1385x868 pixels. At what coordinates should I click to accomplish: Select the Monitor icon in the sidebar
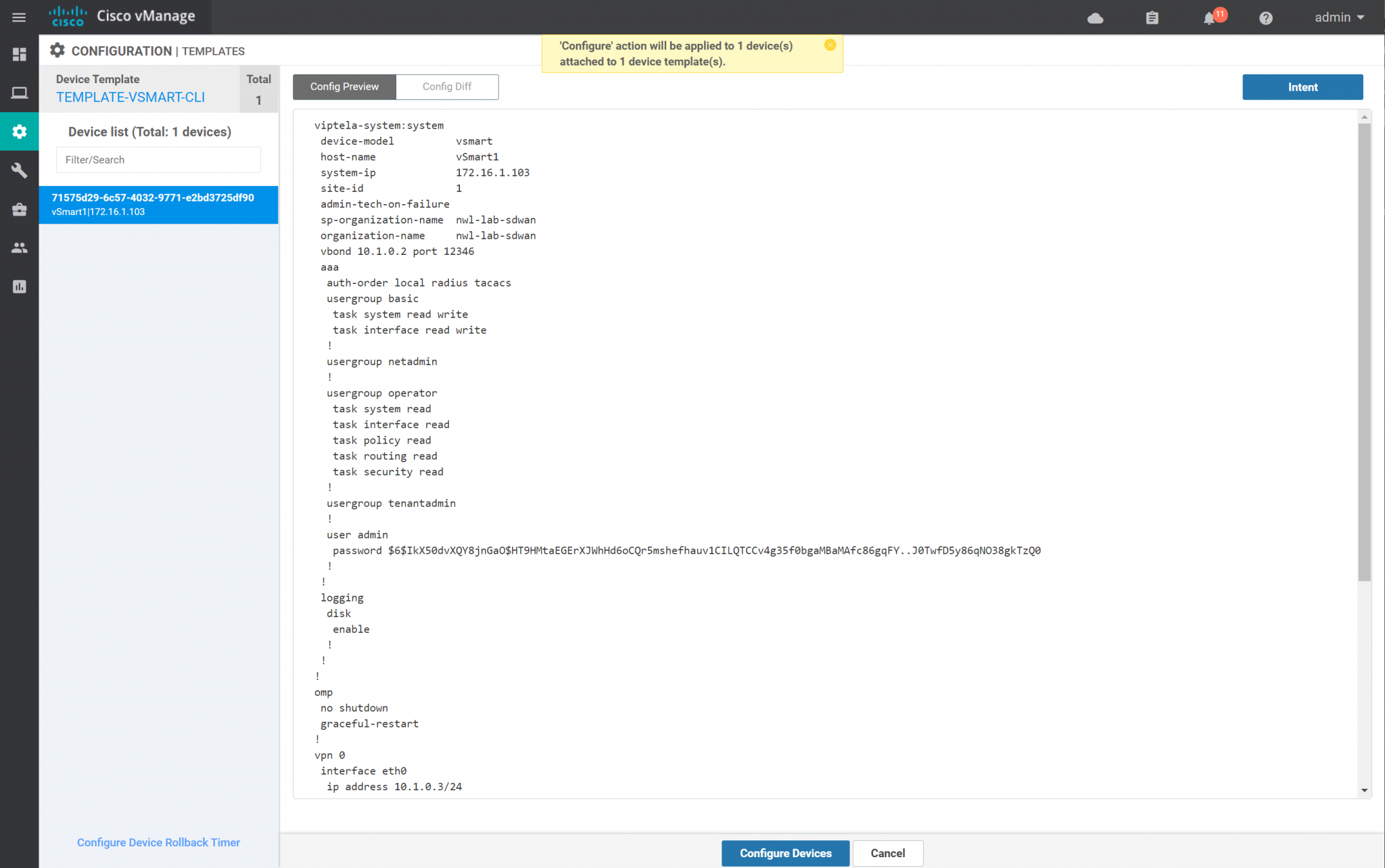[x=19, y=93]
